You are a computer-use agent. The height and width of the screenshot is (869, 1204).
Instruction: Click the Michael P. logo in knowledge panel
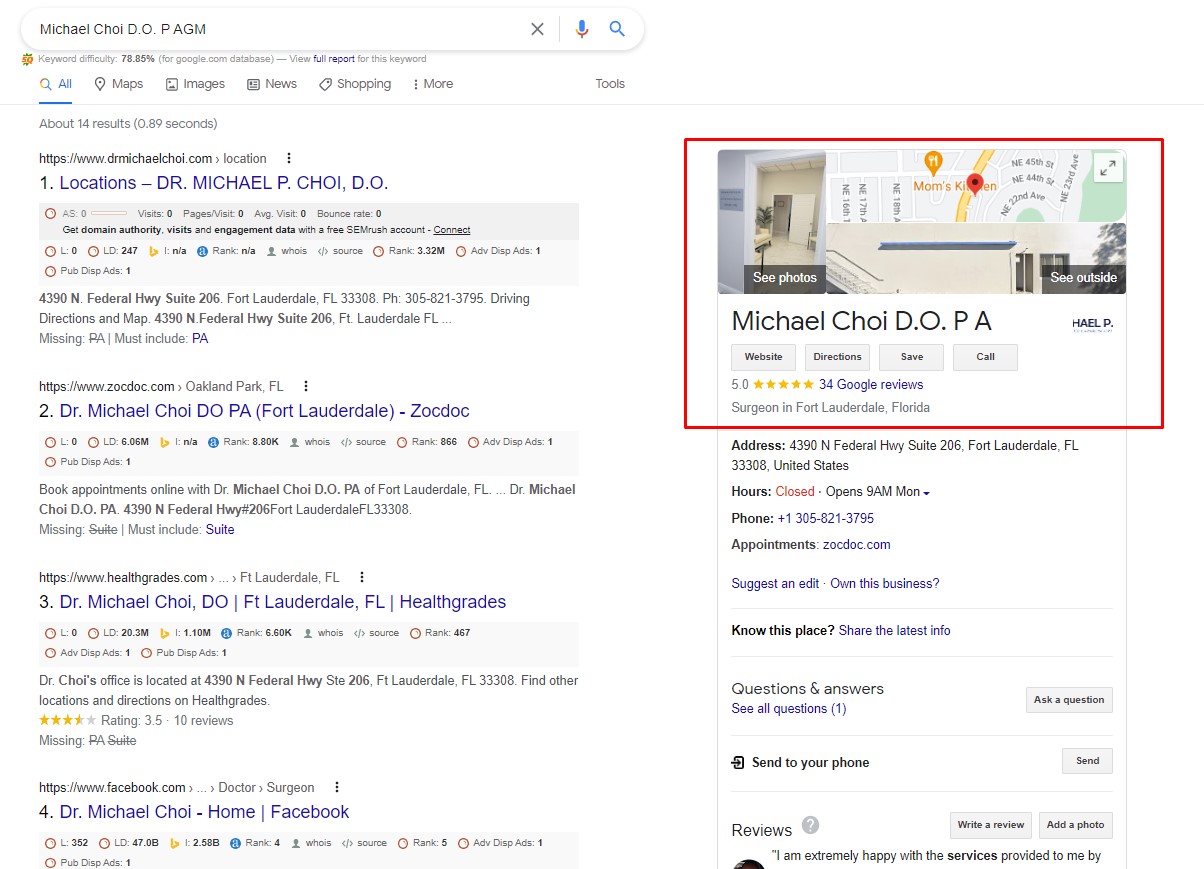[x=1092, y=324]
